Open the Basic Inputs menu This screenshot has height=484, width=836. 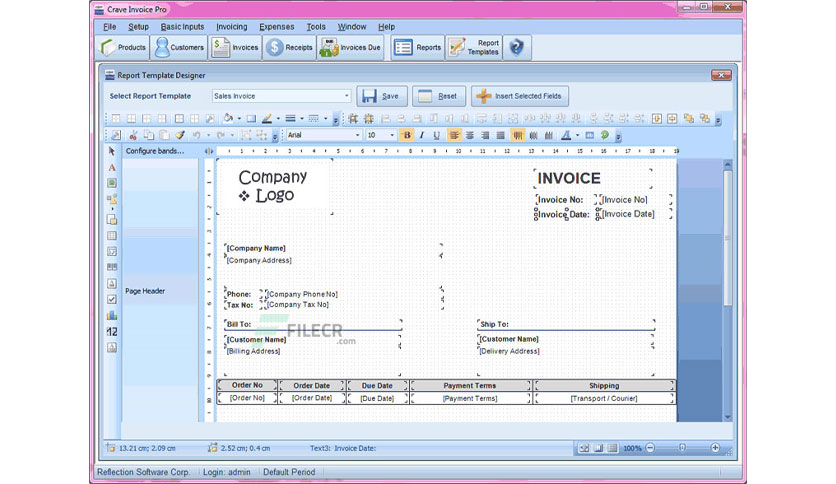182,27
